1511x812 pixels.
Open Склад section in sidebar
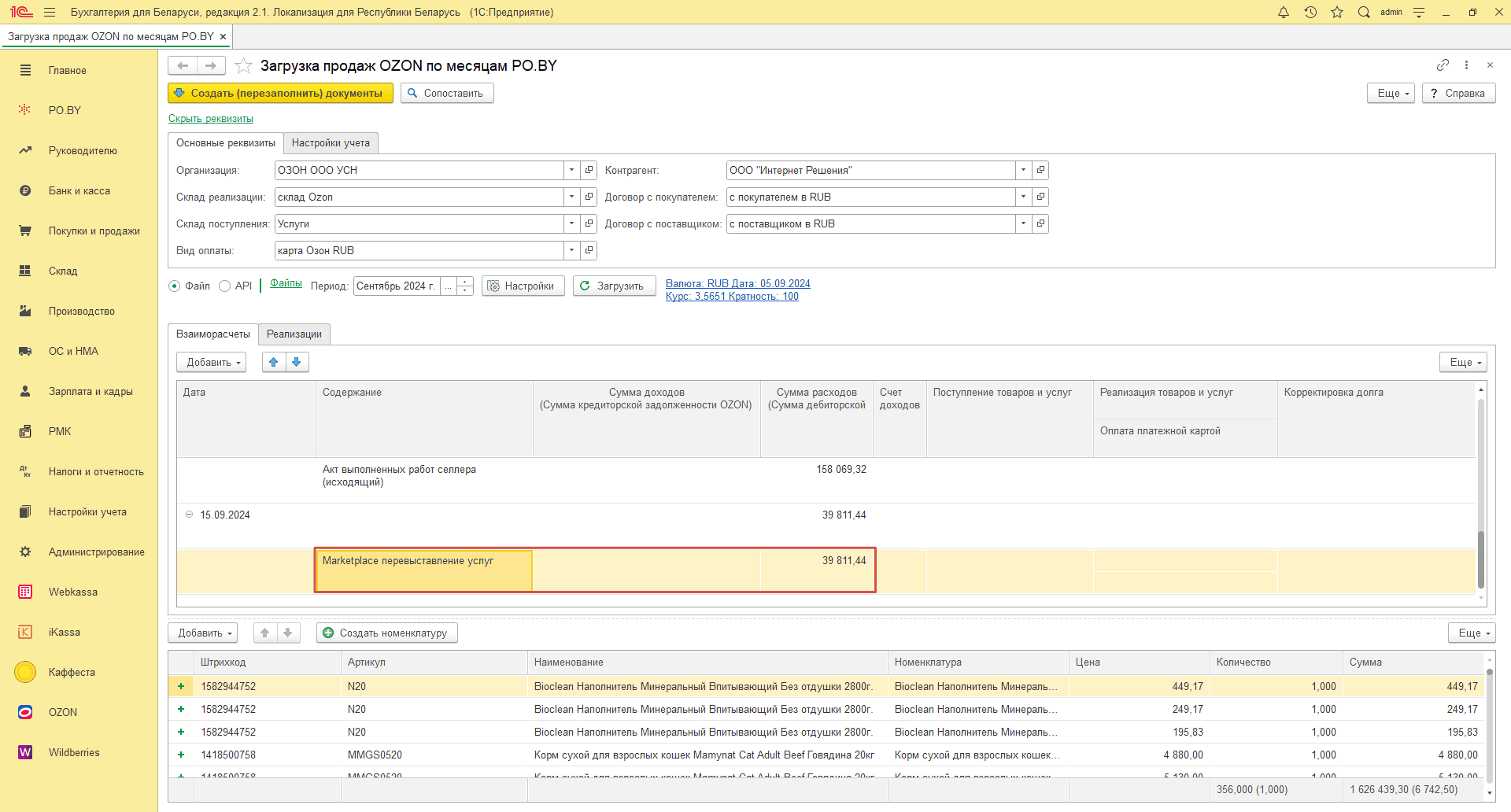[63, 271]
